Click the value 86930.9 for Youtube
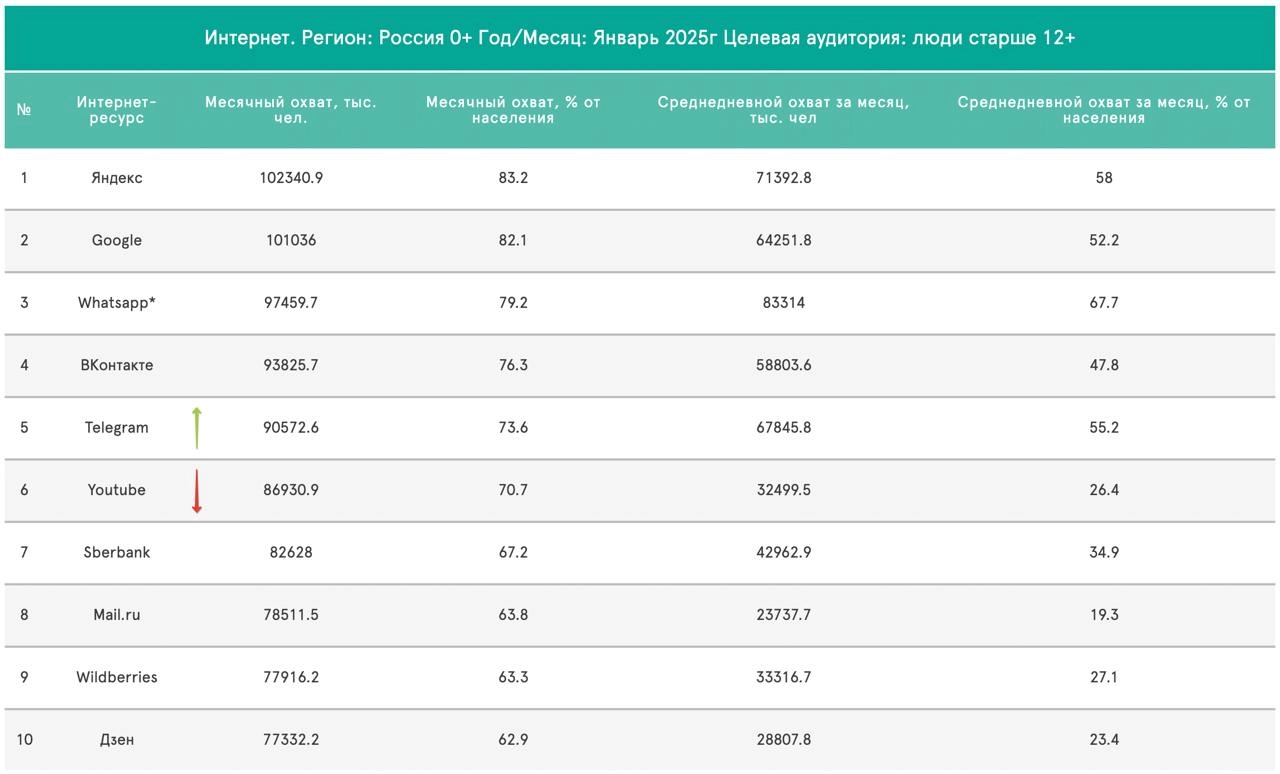Image resolution: width=1280 pixels, height=774 pixels. point(291,490)
